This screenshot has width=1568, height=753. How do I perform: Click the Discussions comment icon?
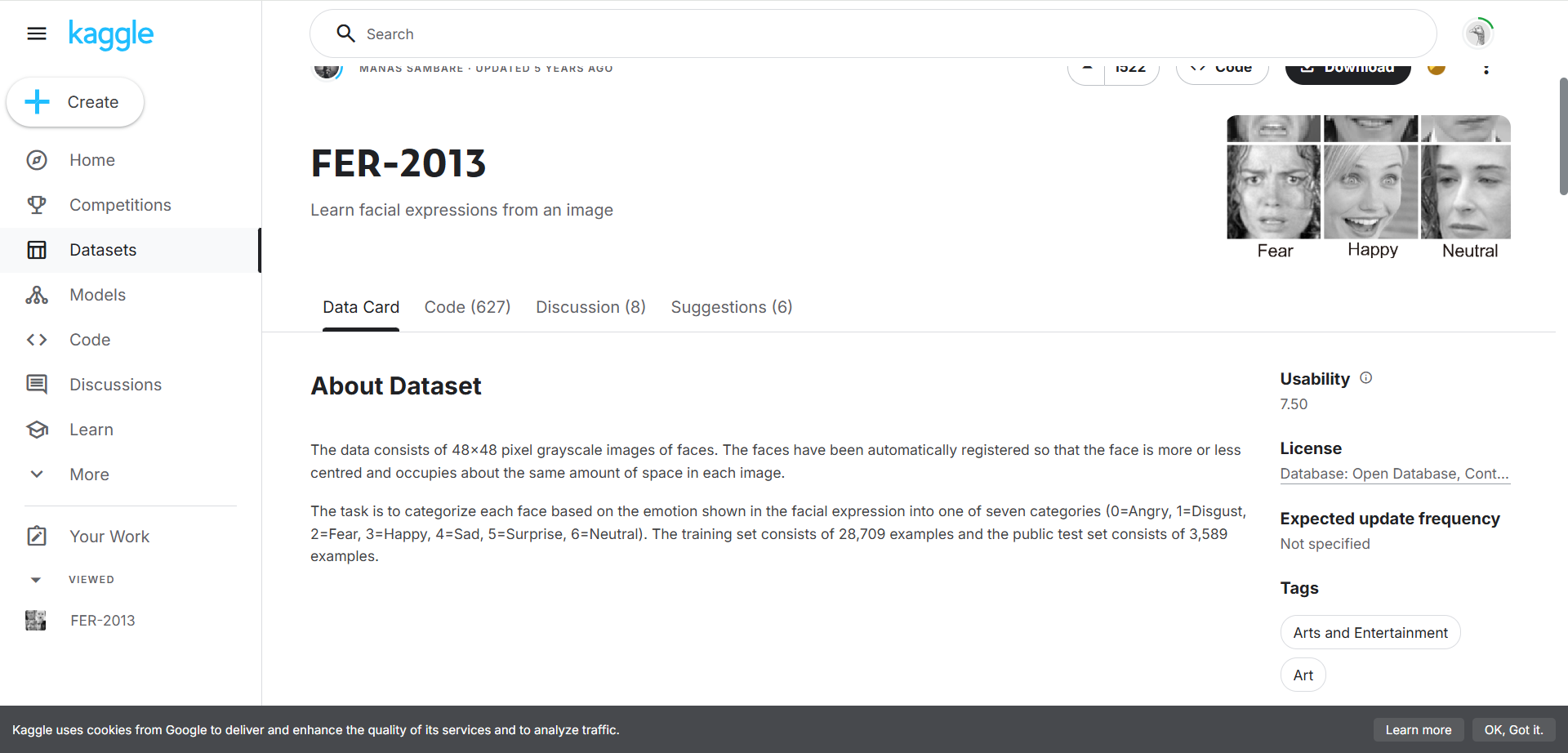coord(37,385)
